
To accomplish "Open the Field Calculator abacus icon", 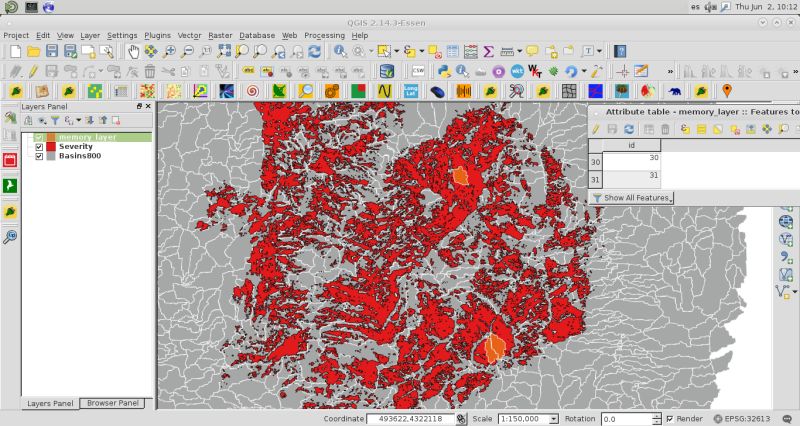I will click(470, 51).
